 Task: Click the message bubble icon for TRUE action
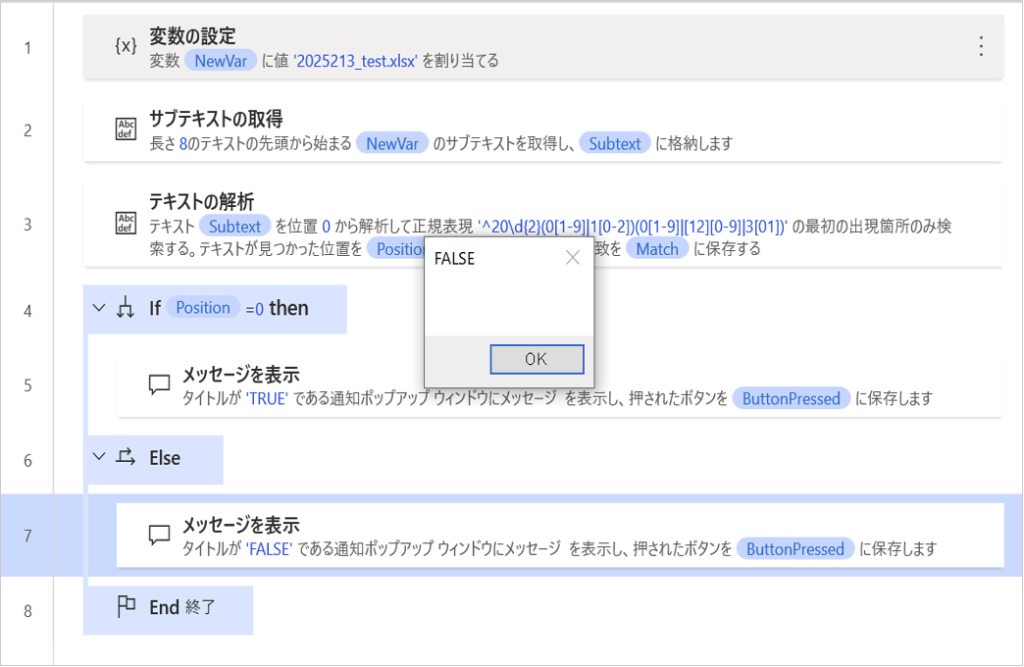coord(159,385)
